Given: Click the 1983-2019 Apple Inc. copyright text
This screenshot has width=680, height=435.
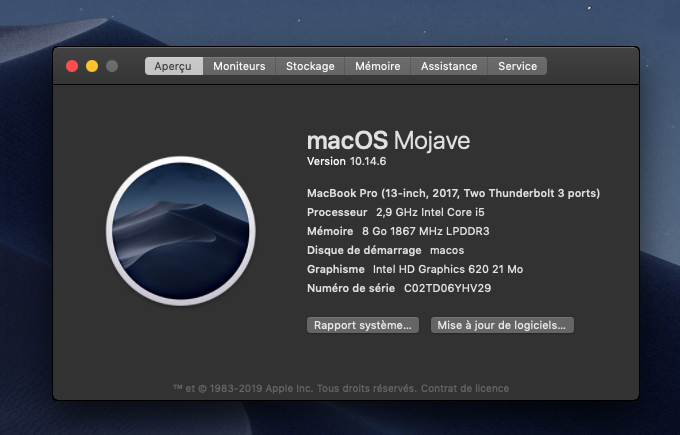Looking at the screenshot, I should click(295, 388).
